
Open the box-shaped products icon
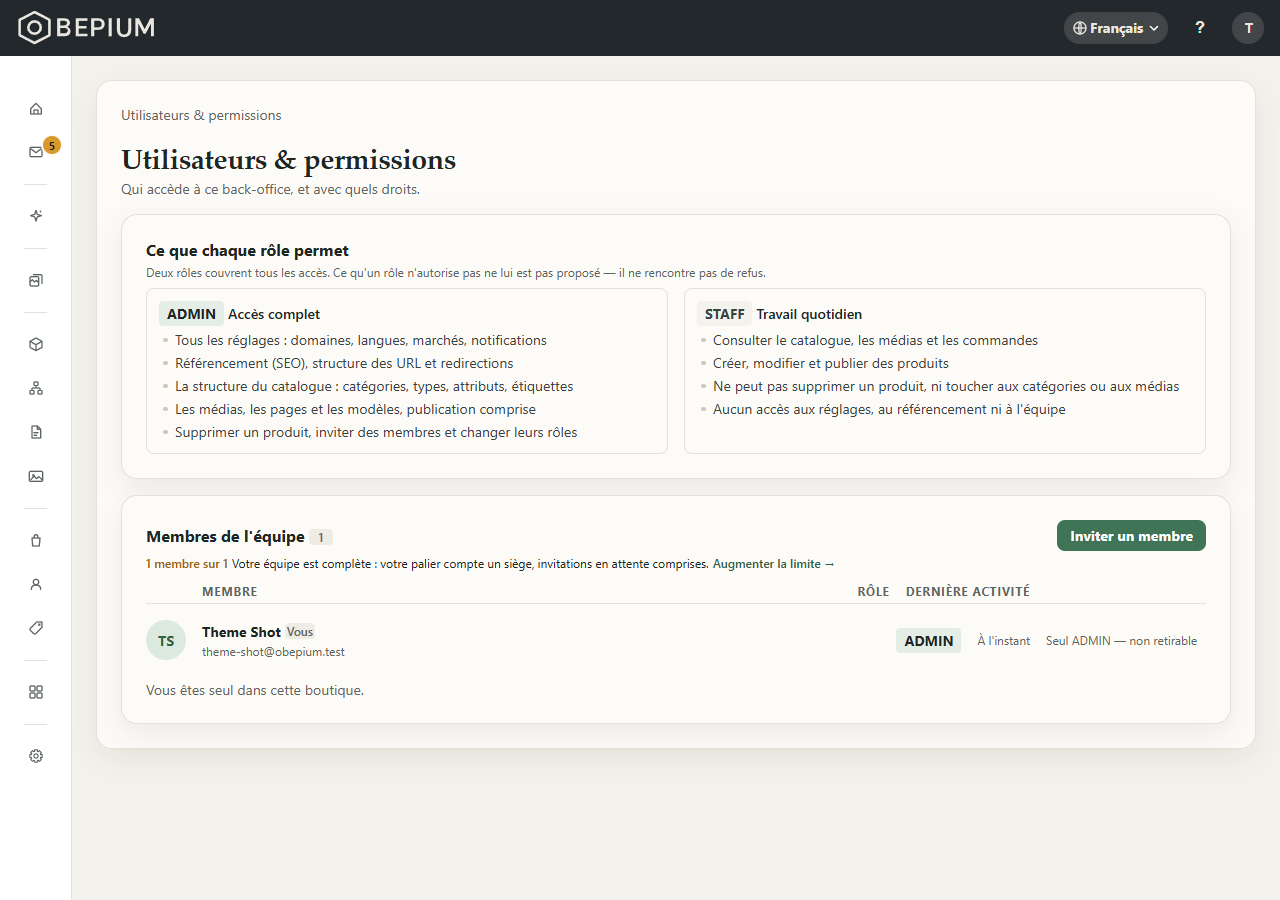(36, 344)
